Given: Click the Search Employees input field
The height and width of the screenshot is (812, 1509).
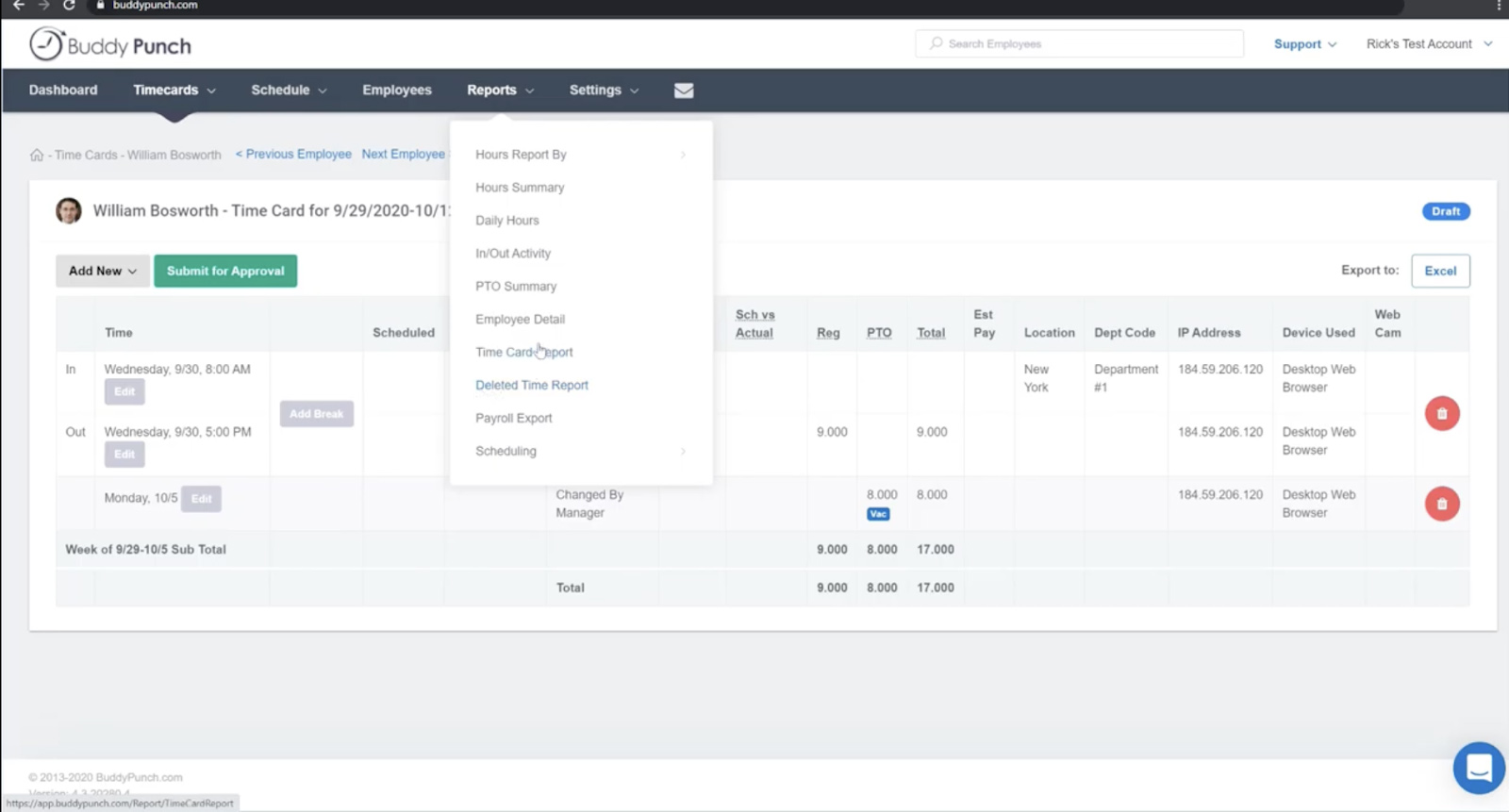Looking at the screenshot, I should (1079, 44).
